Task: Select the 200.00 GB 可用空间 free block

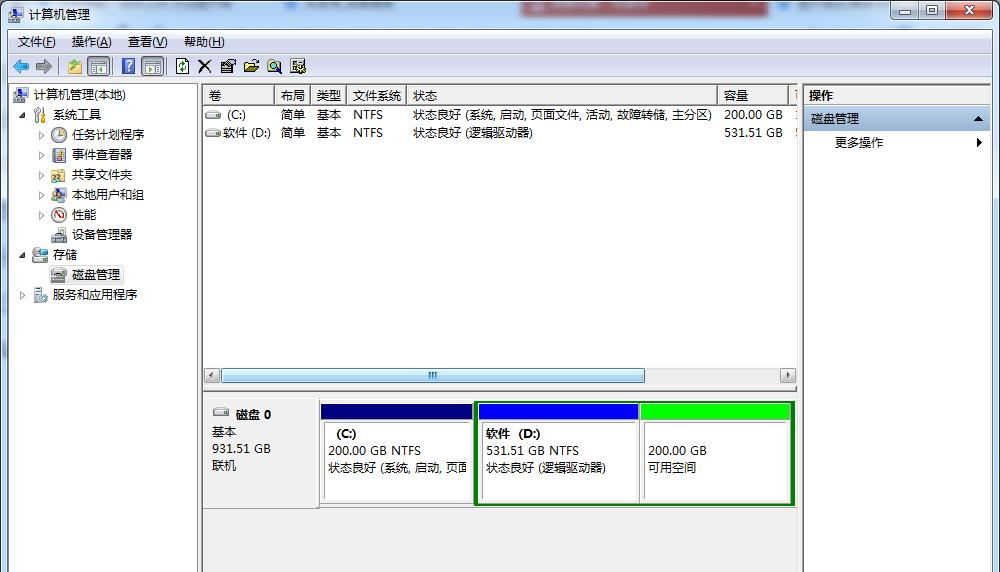Action: [x=716, y=454]
